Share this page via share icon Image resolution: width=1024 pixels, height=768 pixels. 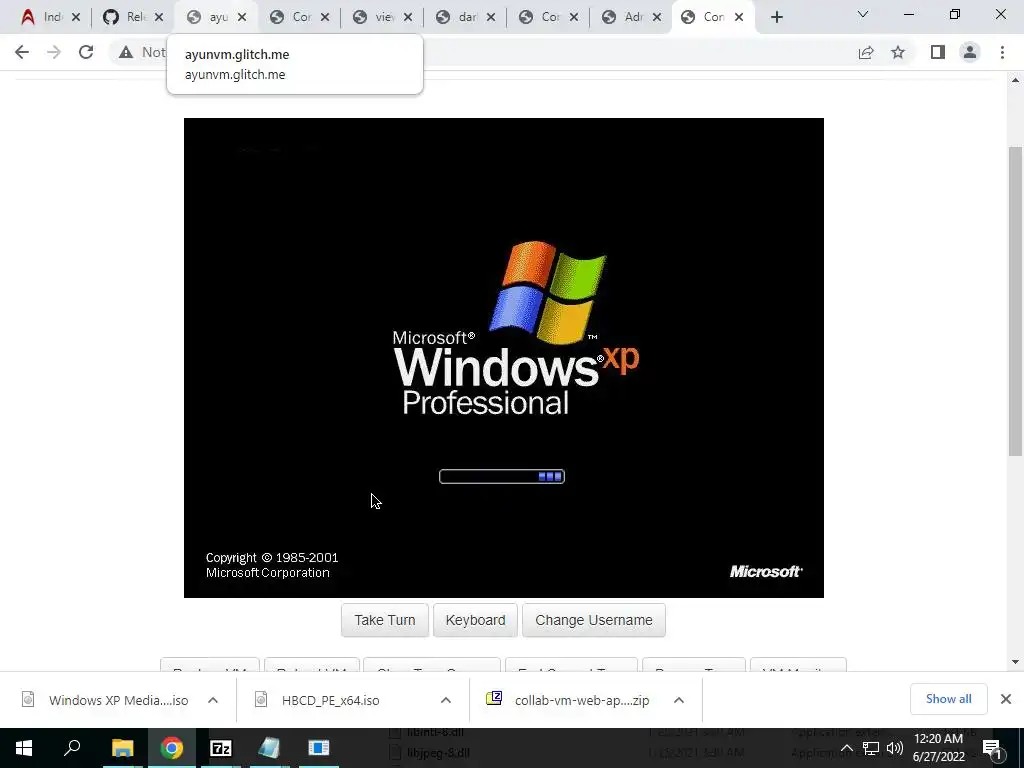coord(866,52)
